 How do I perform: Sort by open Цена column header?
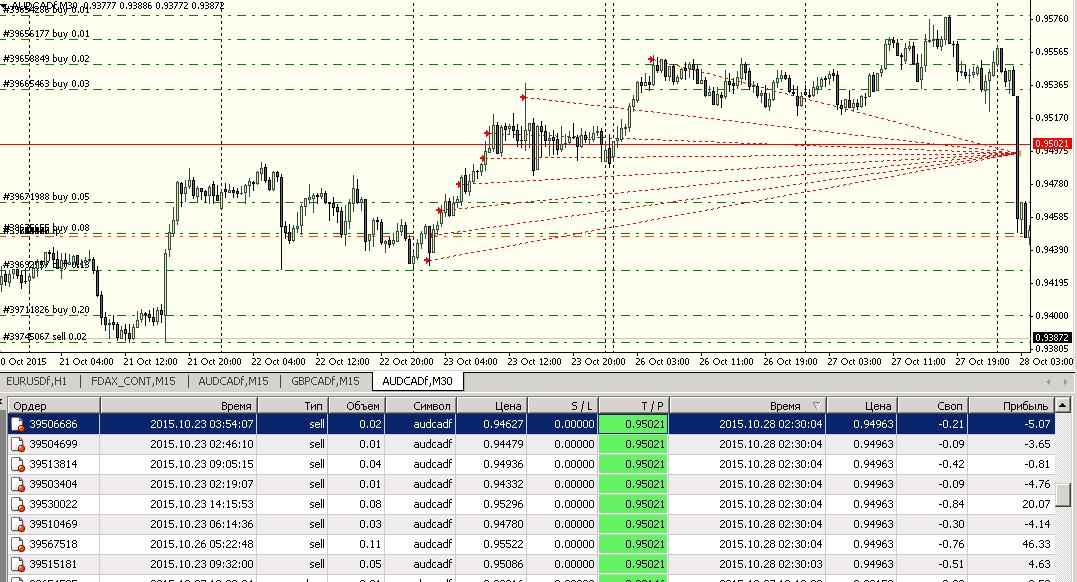tap(492, 405)
